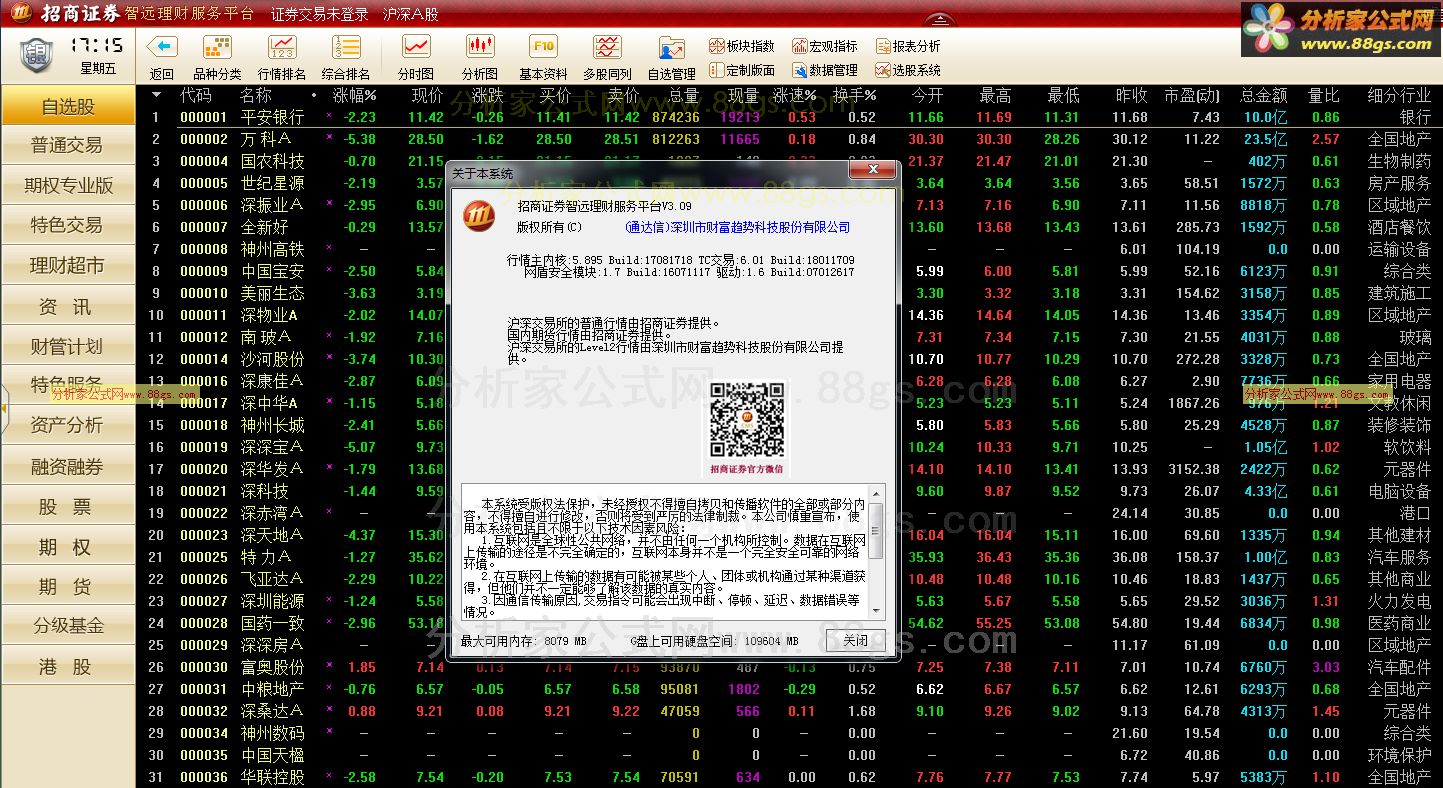This screenshot has height=788, width=1443.
Task: Open 融资融券 sidebar tab
Action: pyautogui.click(x=68, y=466)
